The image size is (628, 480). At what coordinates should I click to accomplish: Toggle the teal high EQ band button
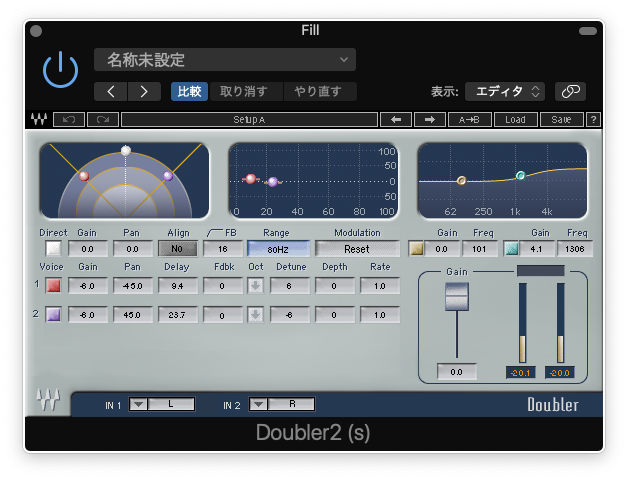[x=511, y=249]
